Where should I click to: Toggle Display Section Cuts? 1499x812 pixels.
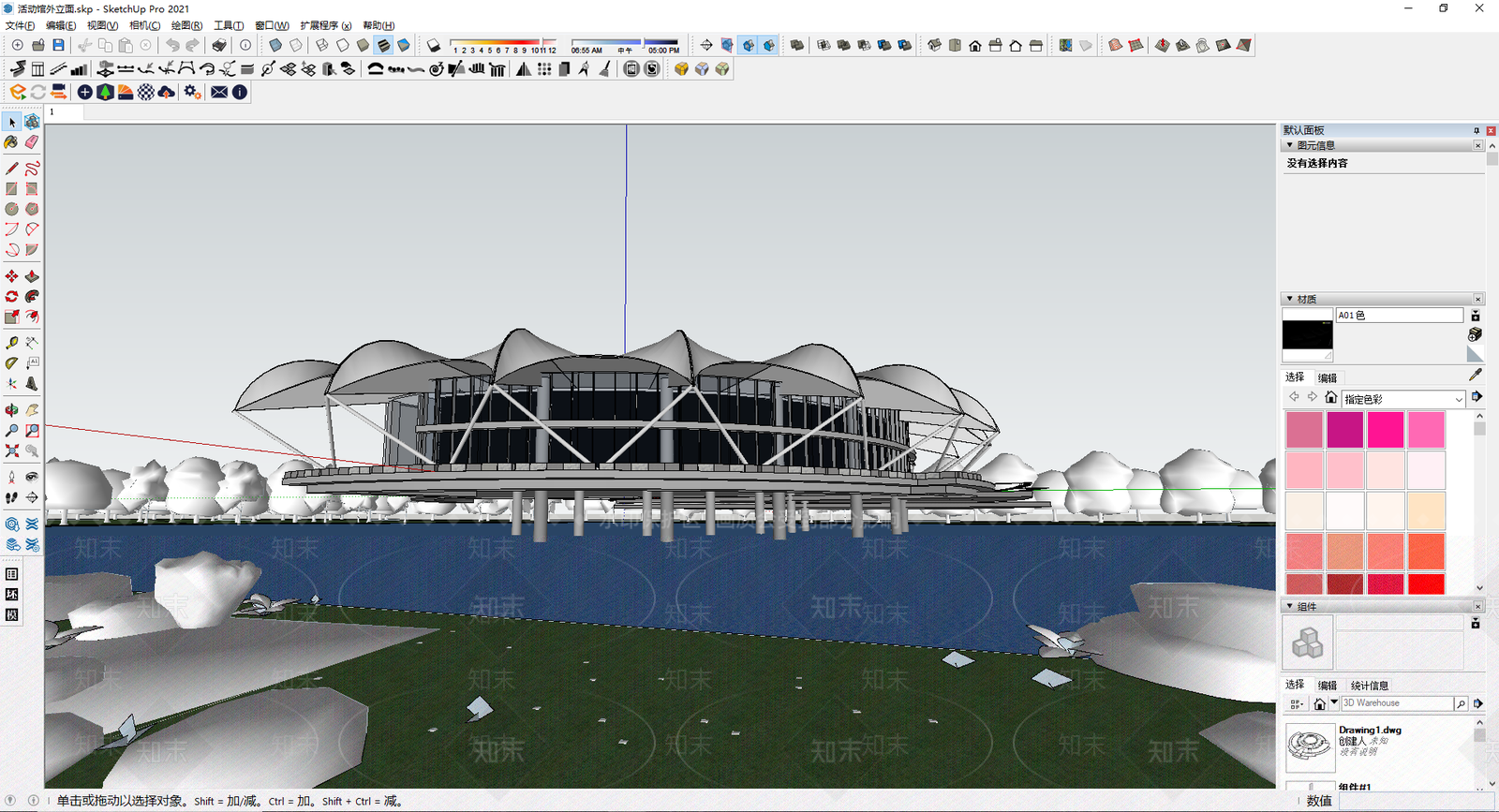coord(748,45)
